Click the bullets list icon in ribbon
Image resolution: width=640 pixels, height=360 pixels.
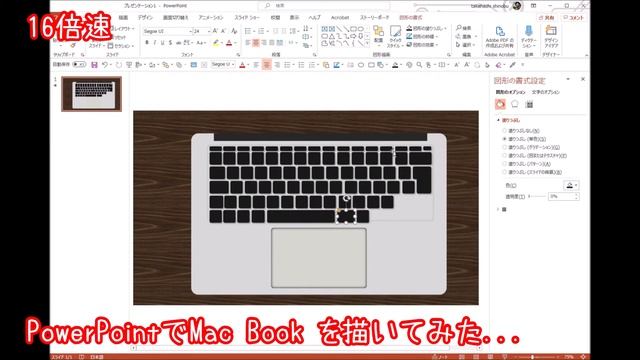(x=248, y=31)
